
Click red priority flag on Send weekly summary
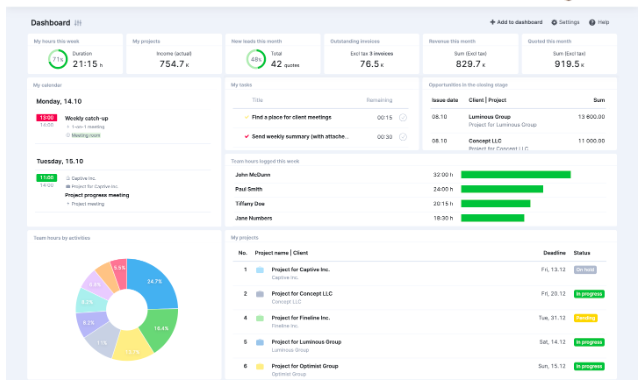point(247,137)
